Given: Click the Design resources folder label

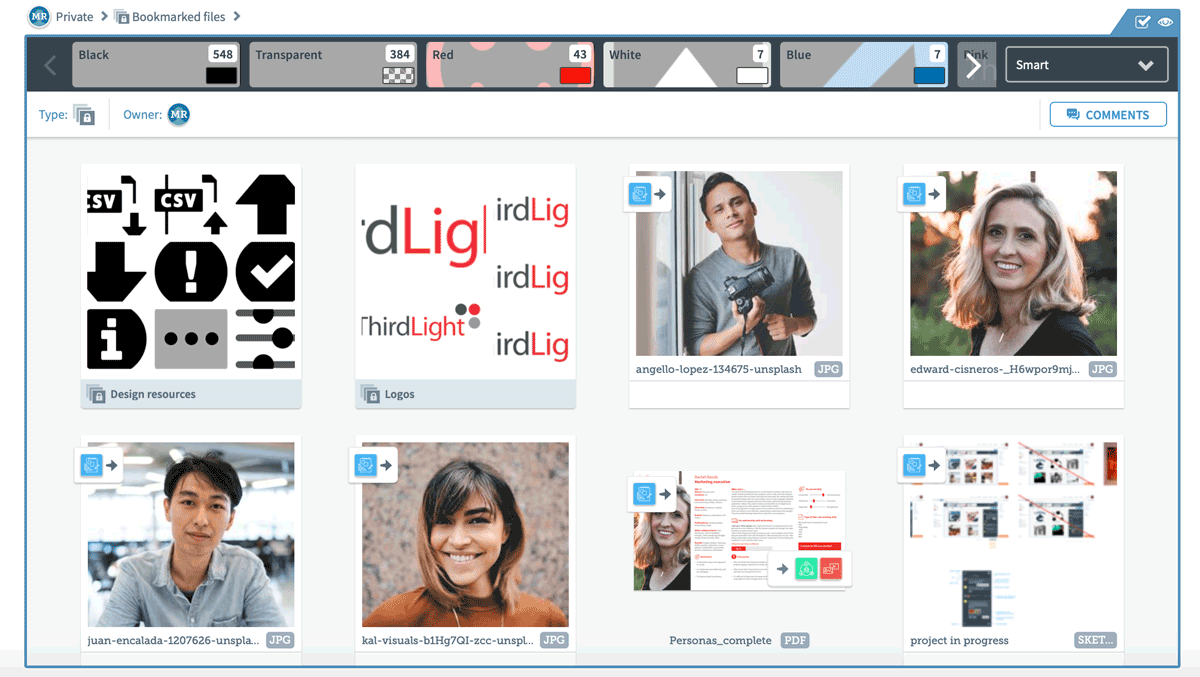Looking at the screenshot, I should (x=153, y=394).
